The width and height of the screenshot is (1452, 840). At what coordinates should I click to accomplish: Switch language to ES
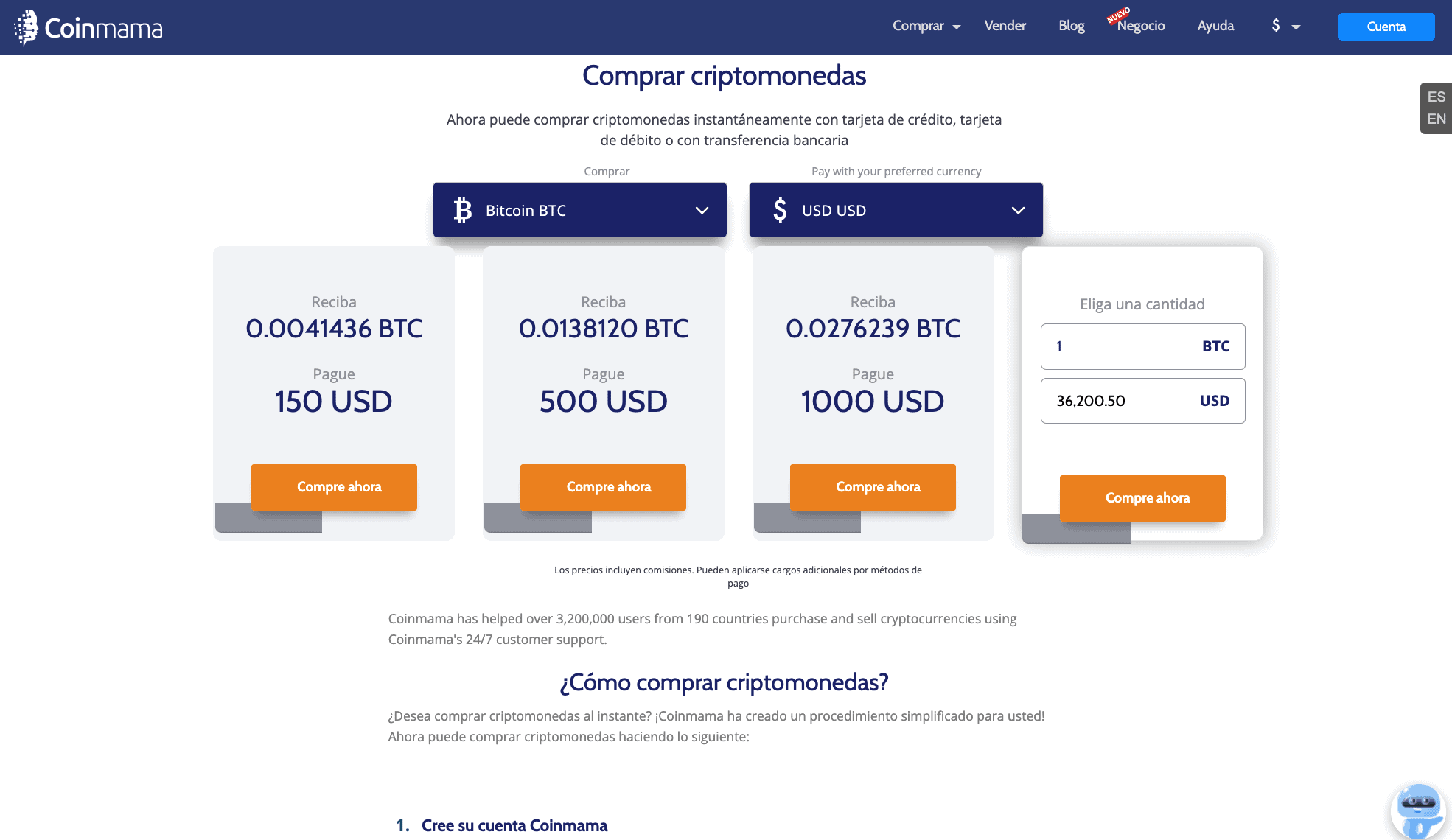[x=1436, y=97]
